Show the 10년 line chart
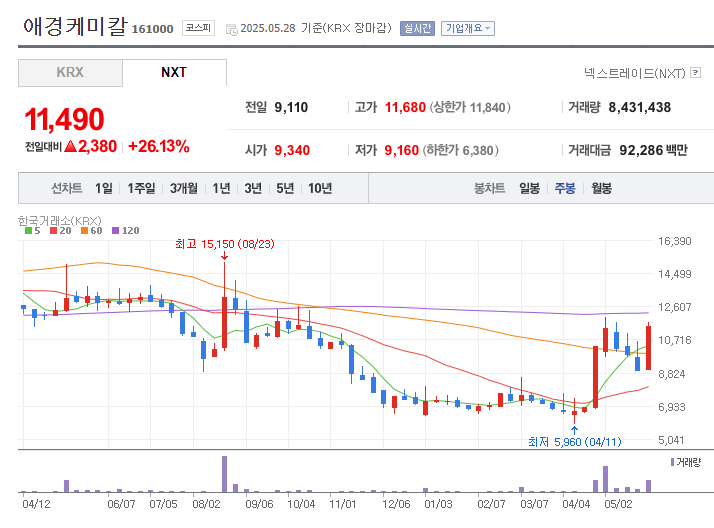 coord(320,188)
